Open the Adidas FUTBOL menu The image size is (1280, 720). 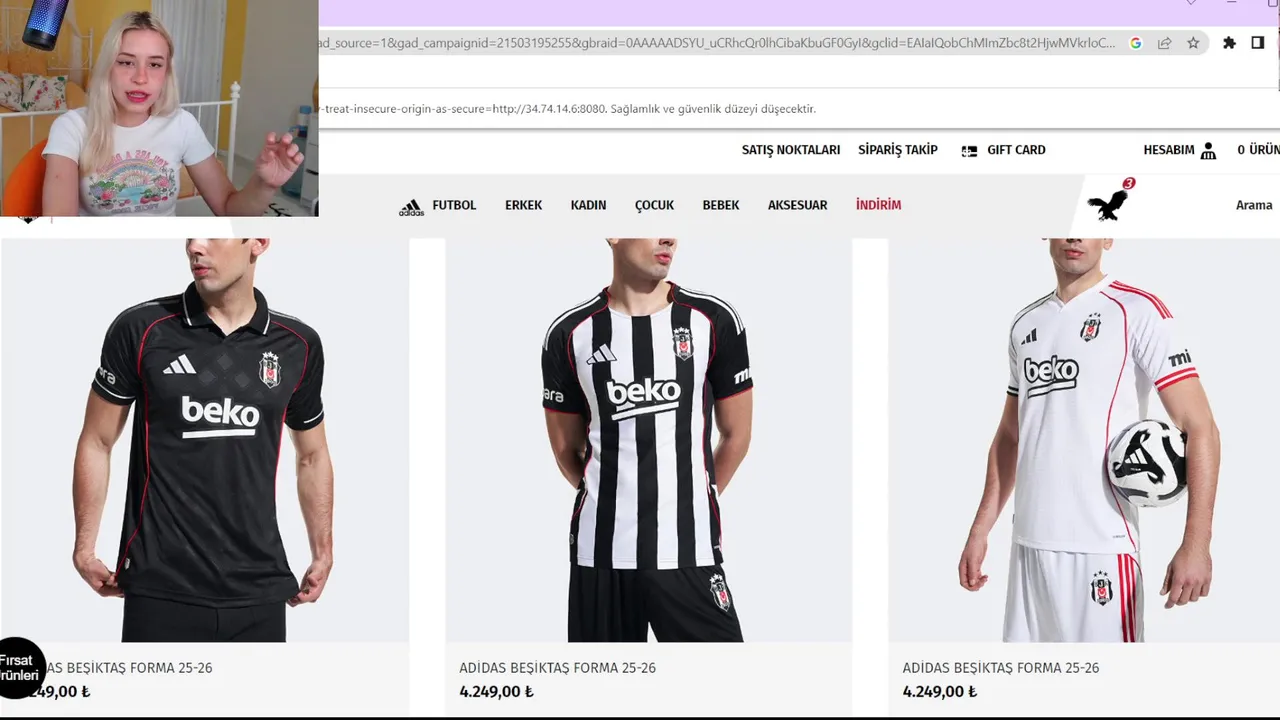438,206
